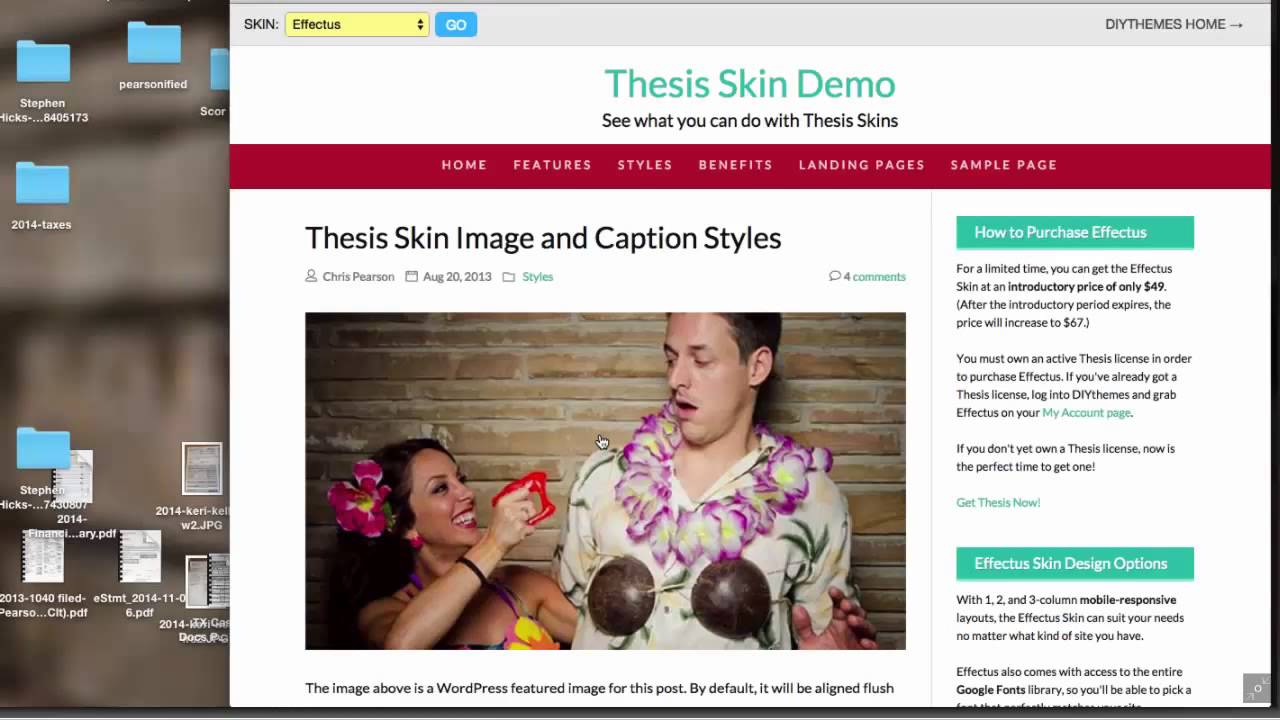Image resolution: width=1280 pixels, height=720 pixels.
Task: Click the folder category icon in post meta
Action: click(x=509, y=276)
